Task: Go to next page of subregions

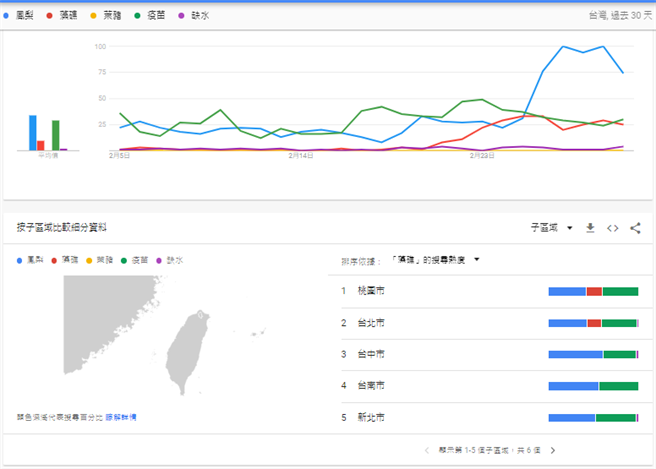Action: 552,451
